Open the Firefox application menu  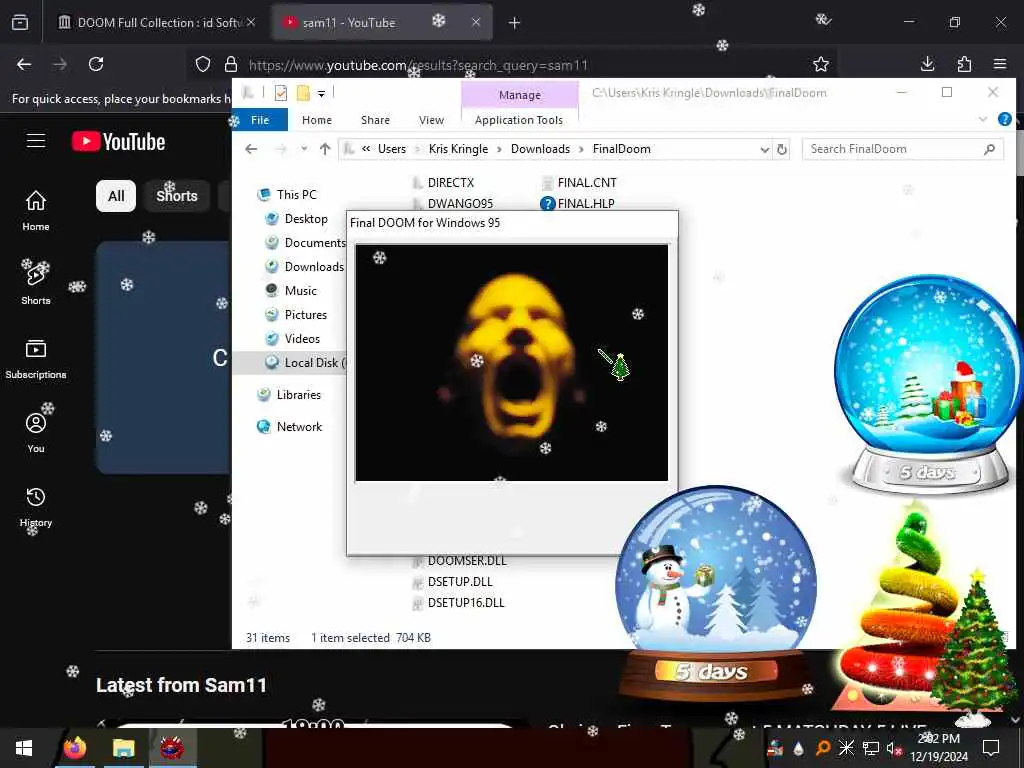pos(1000,64)
